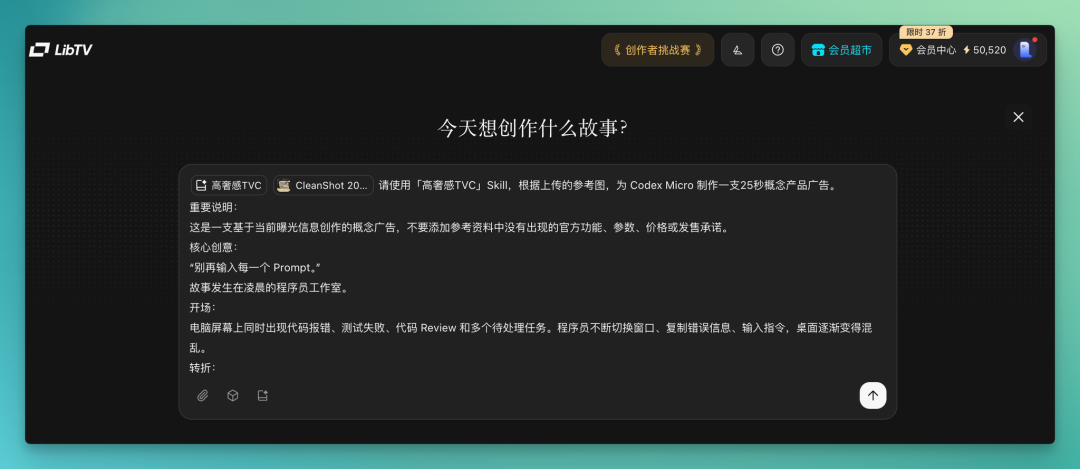Click the 限时 37 折 discount badge
The height and width of the screenshot is (469, 1080).
pyautogui.click(x=926, y=32)
